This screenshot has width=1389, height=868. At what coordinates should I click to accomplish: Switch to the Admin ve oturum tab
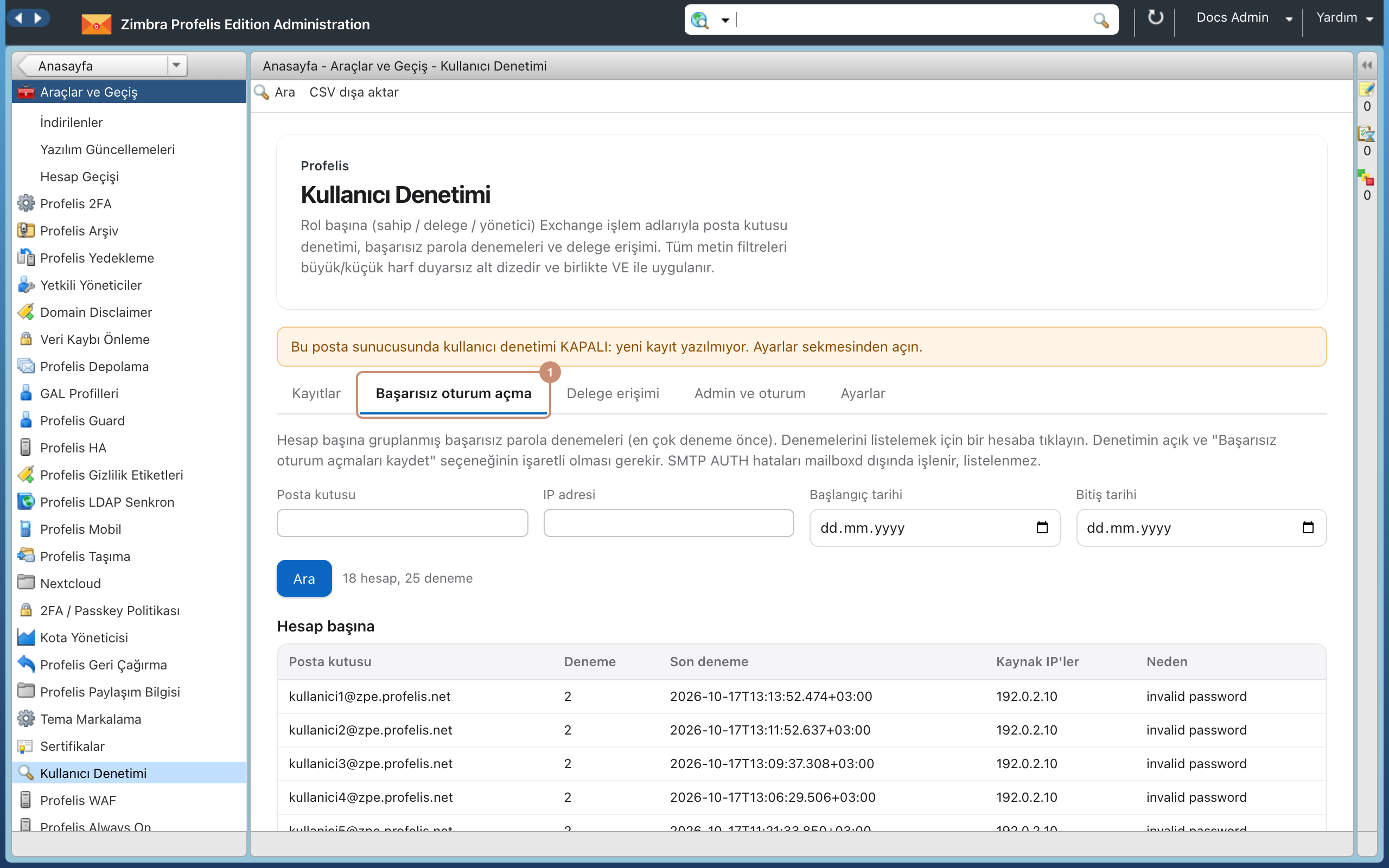[x=750, y=393]
